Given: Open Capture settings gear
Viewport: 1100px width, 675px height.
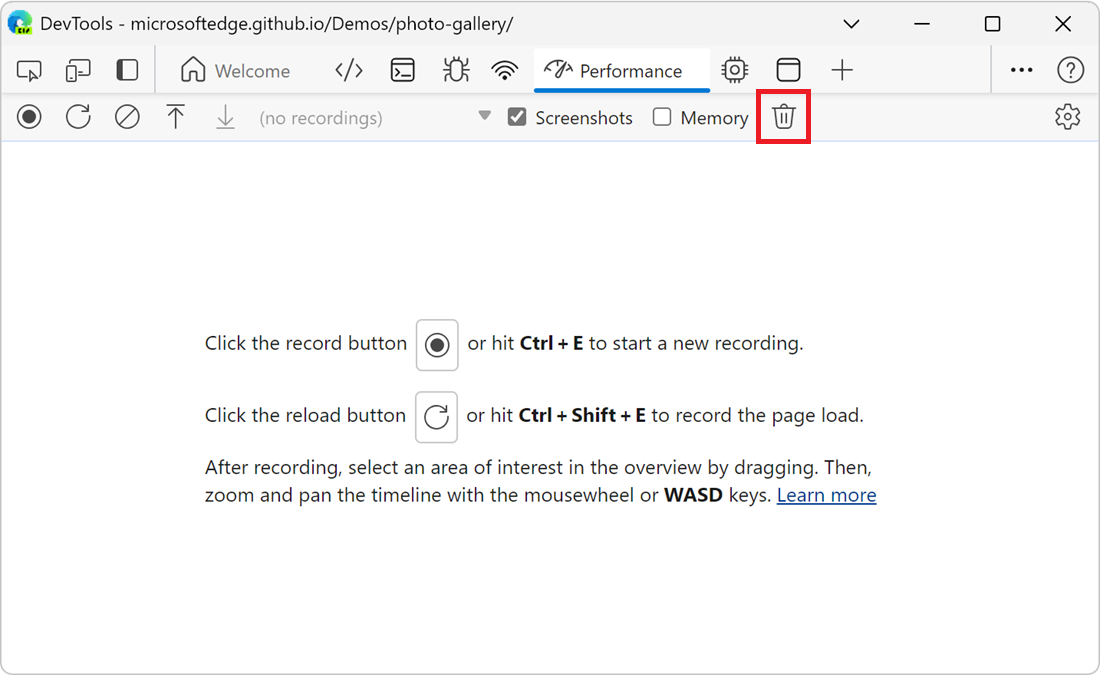Looking at the screenshot, I should (1068, 117).
